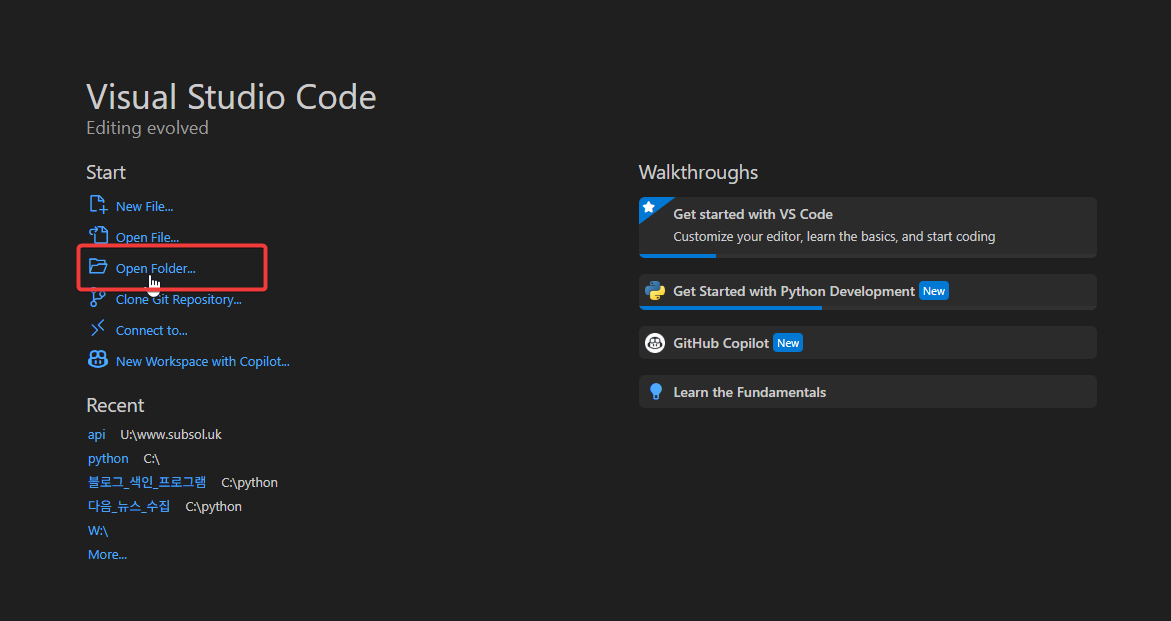Expand the recent list with More...
The height and width of the screenshot is (621, 1171).
[x=107, y=554]
